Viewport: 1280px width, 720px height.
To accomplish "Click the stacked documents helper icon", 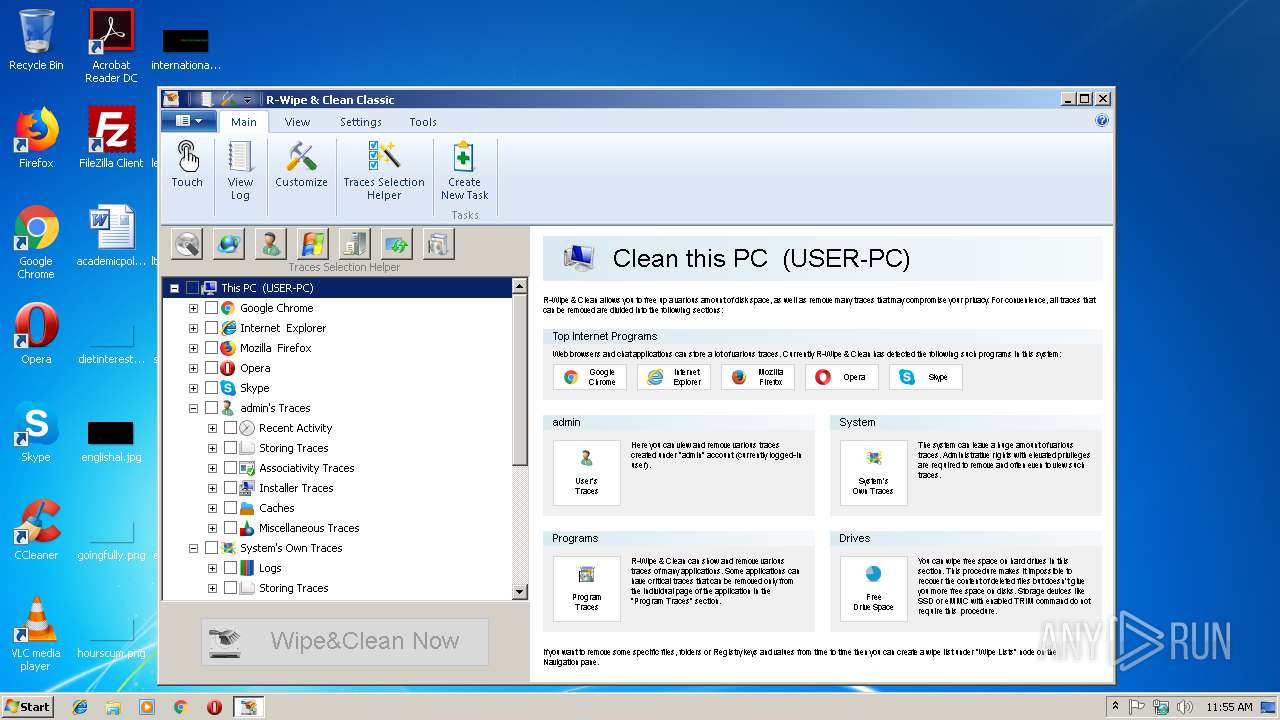I will 439,244.
